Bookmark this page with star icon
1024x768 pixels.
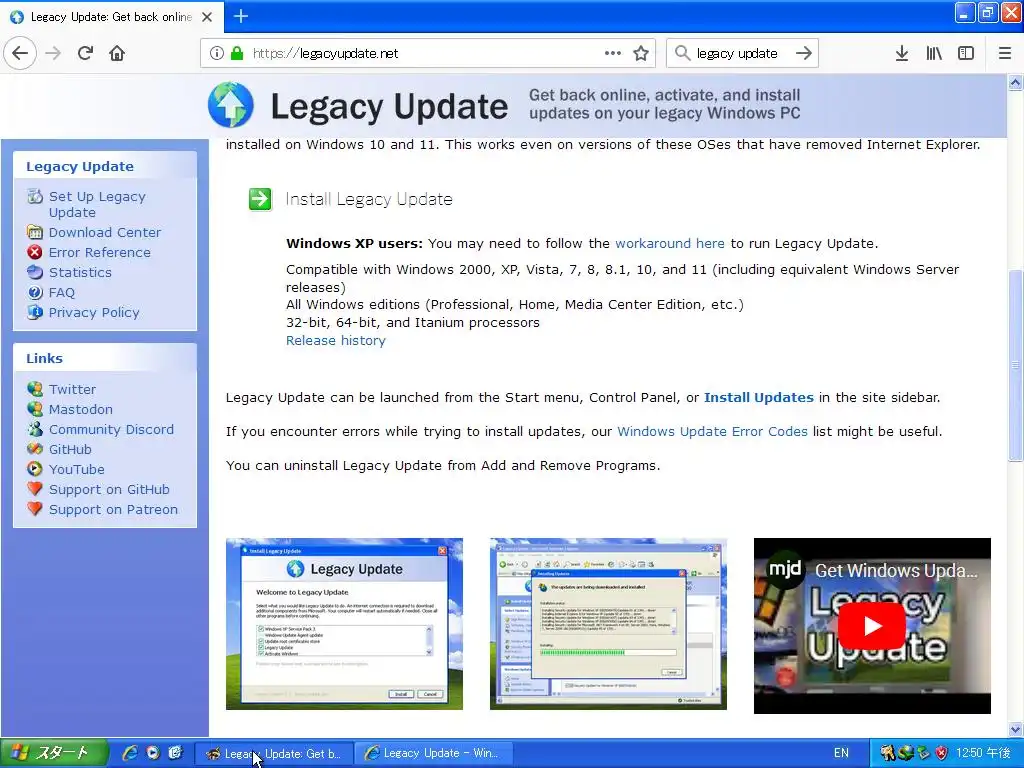coord(641,53)
